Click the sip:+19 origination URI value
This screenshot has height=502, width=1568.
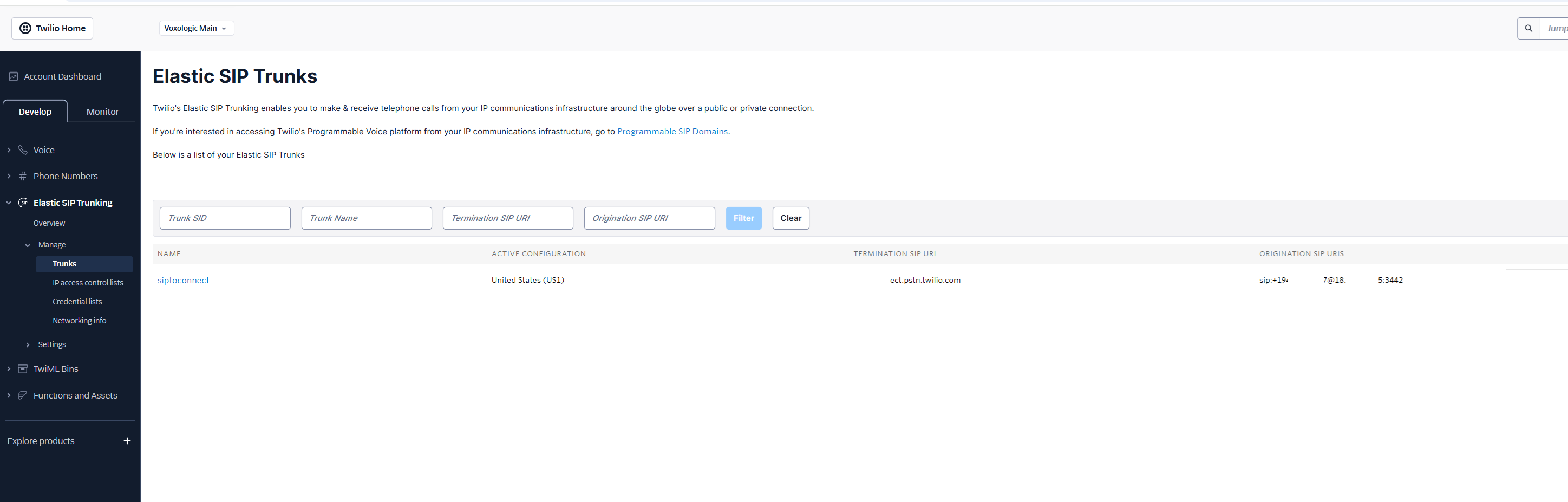[1331, 280]
